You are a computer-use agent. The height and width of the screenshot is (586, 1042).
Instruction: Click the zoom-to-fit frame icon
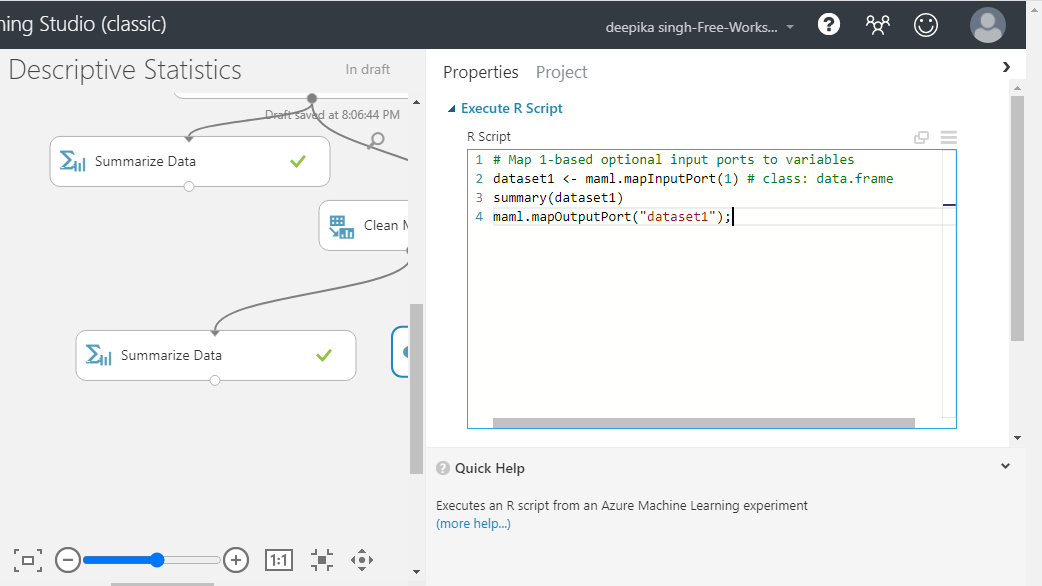pos(28,560)
